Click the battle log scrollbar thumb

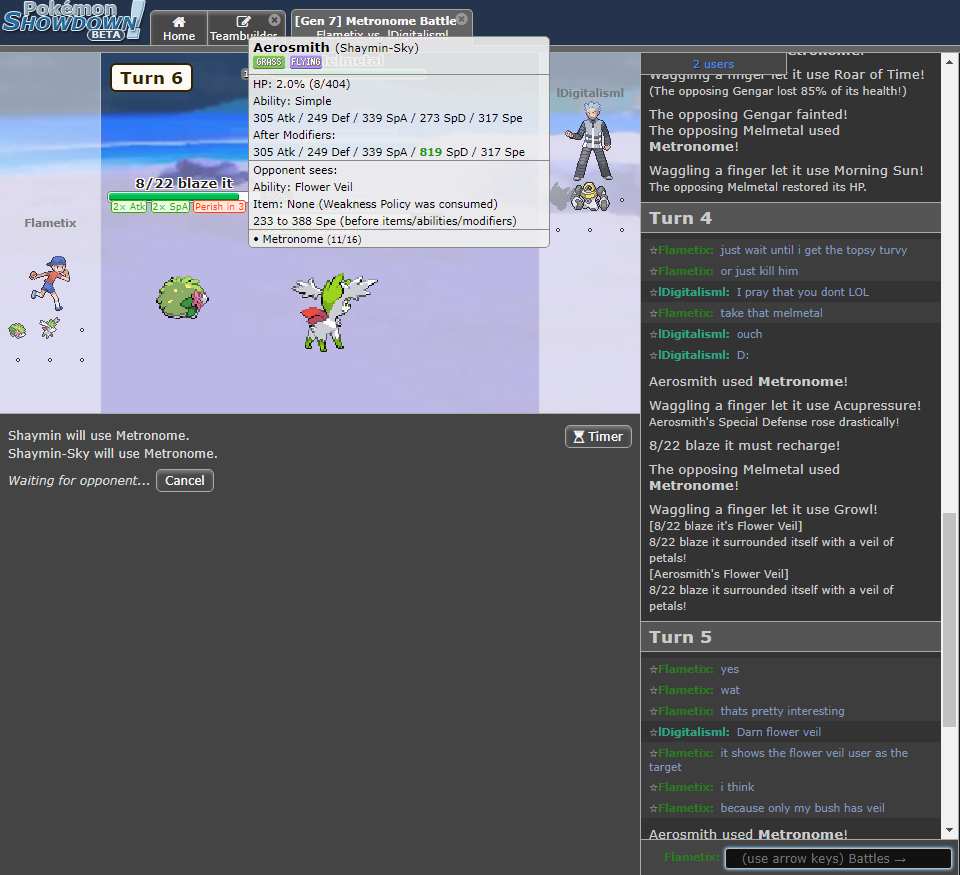click(949, 620)
